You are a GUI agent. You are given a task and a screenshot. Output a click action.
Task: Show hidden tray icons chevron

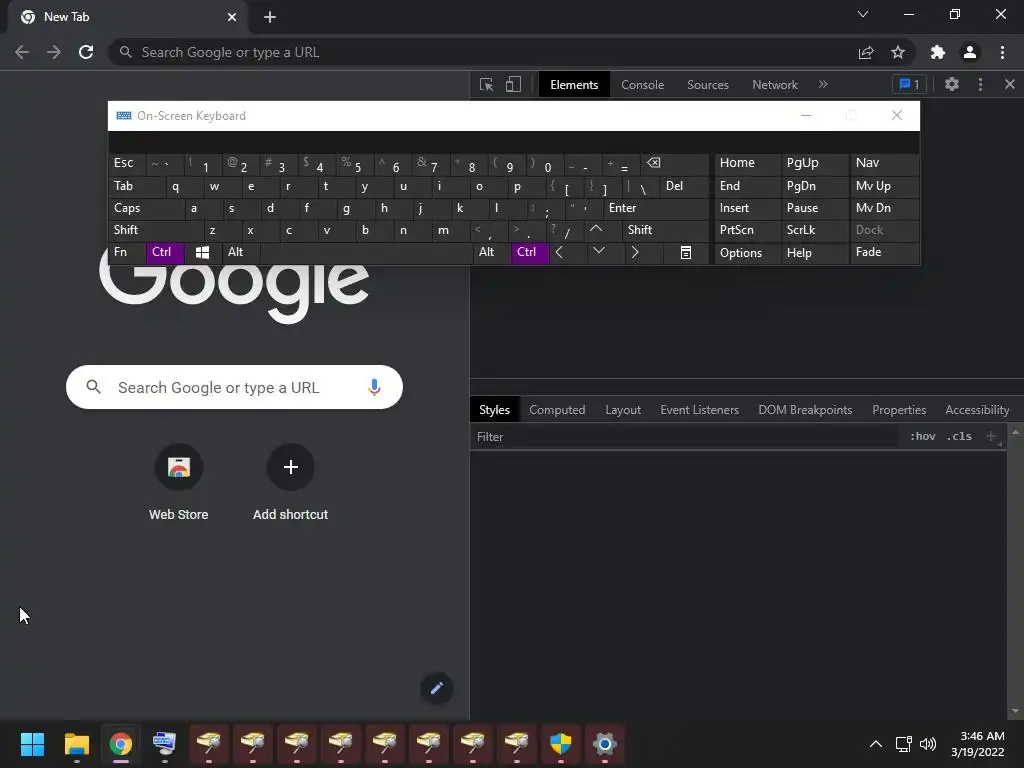point(876,744)
